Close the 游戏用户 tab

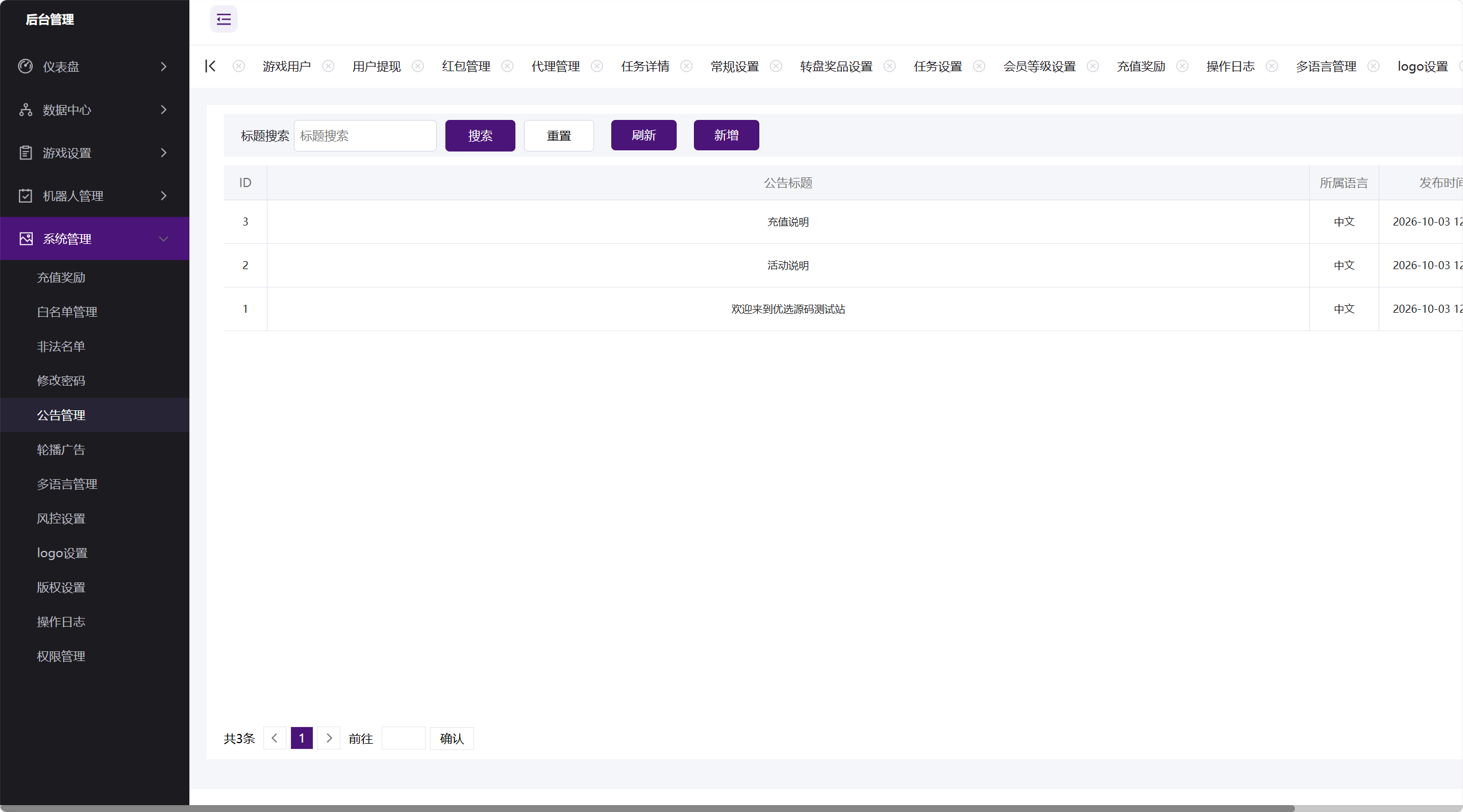tap(328, 66)
